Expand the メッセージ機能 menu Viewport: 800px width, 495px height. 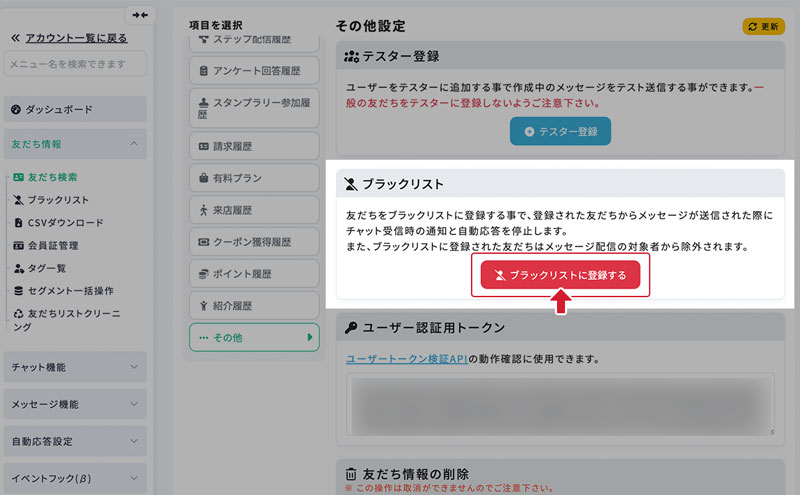pyautogui.click(x=75, y=404)
